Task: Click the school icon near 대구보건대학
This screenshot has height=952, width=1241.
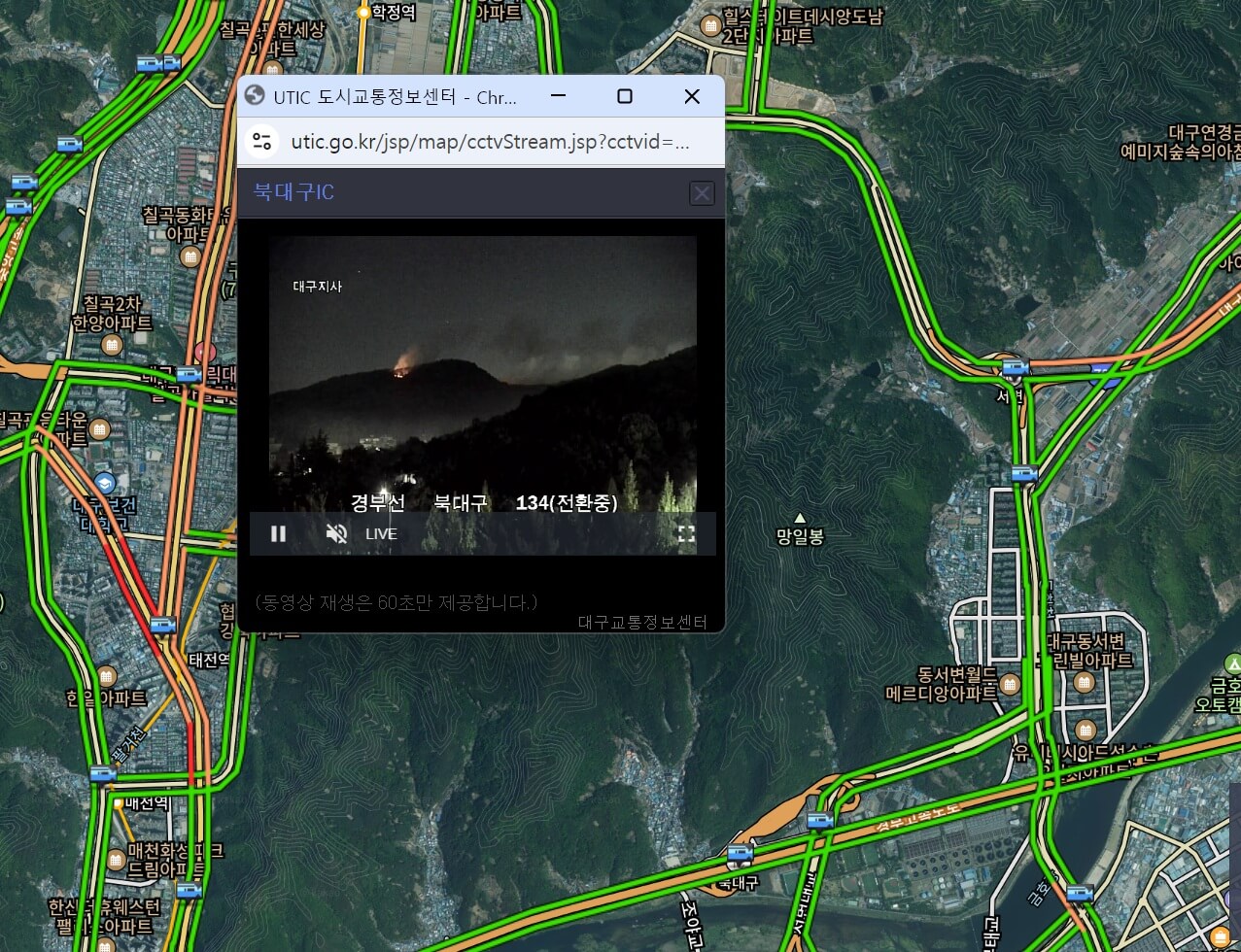Action: tap(105, 483)
